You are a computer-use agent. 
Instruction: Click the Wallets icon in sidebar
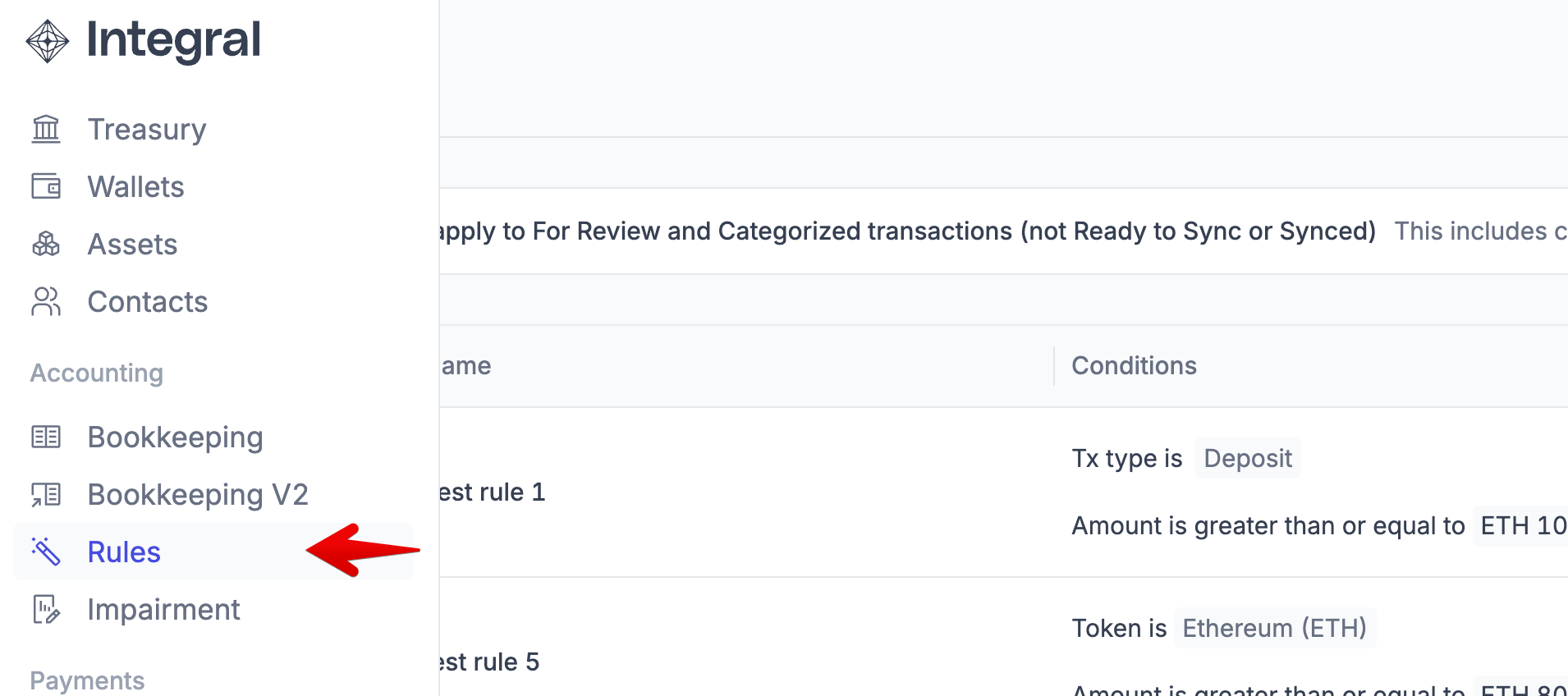pos(46,187)
